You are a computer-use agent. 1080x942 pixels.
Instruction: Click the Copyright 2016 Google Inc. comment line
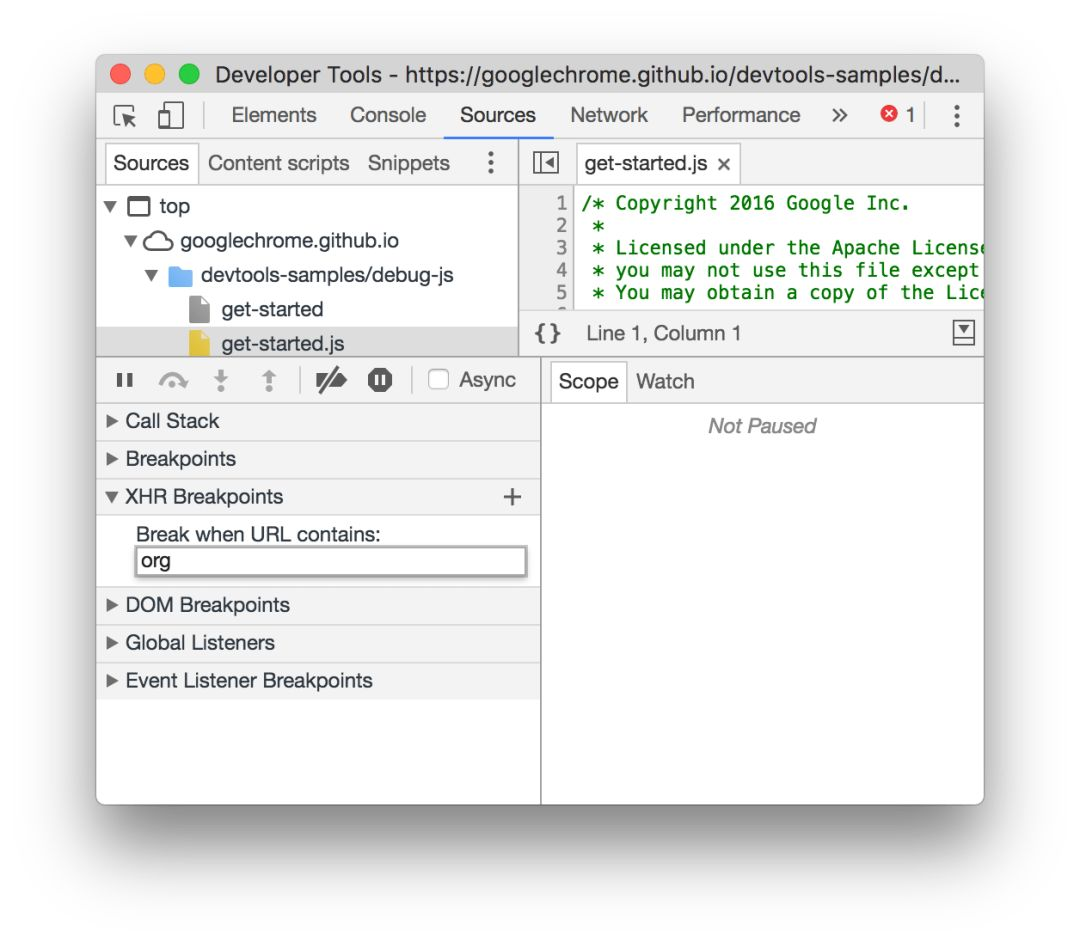745,203
